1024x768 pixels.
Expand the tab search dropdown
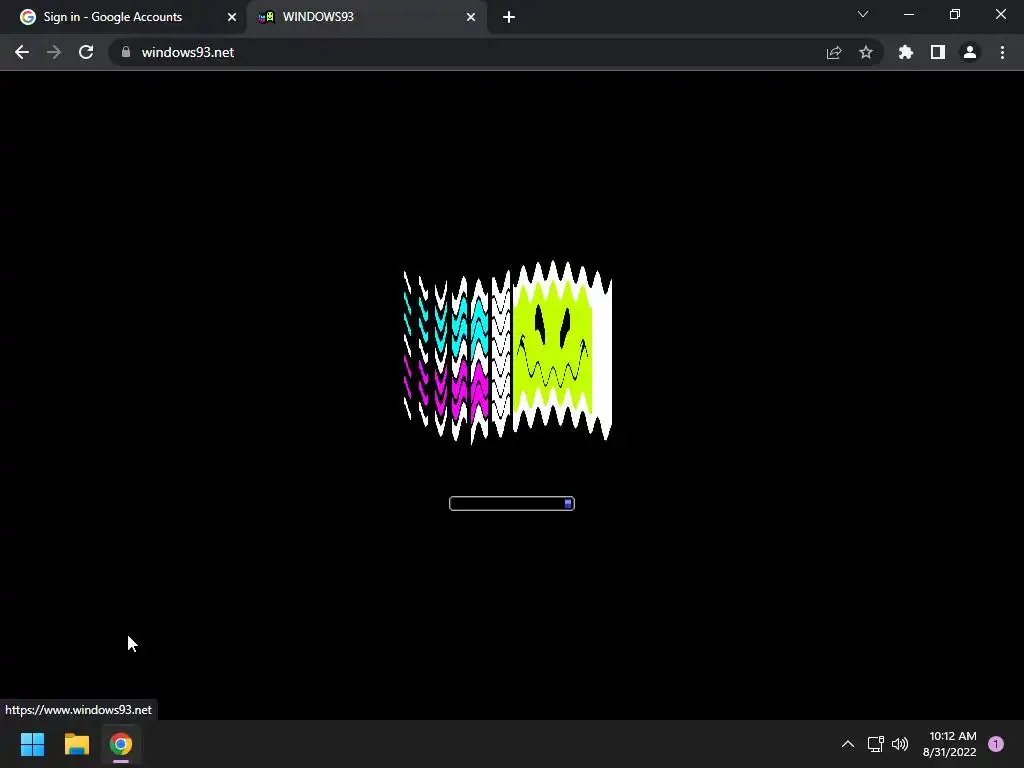click(863, 14)
